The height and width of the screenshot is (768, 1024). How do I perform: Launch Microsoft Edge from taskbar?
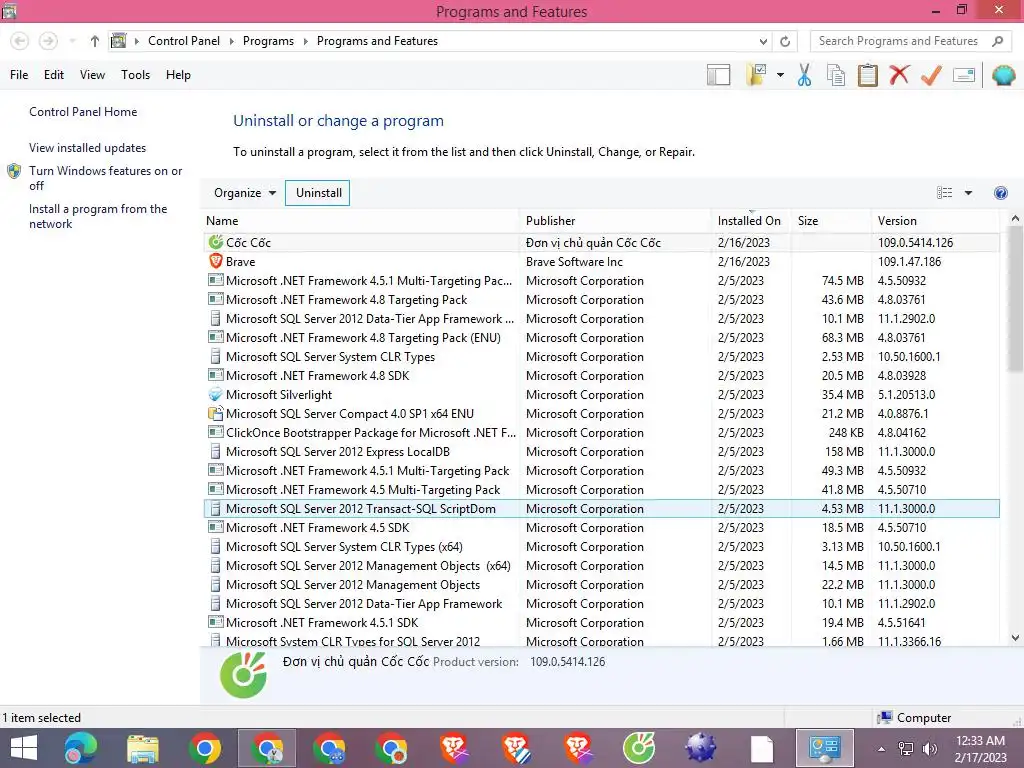(80, 748)
